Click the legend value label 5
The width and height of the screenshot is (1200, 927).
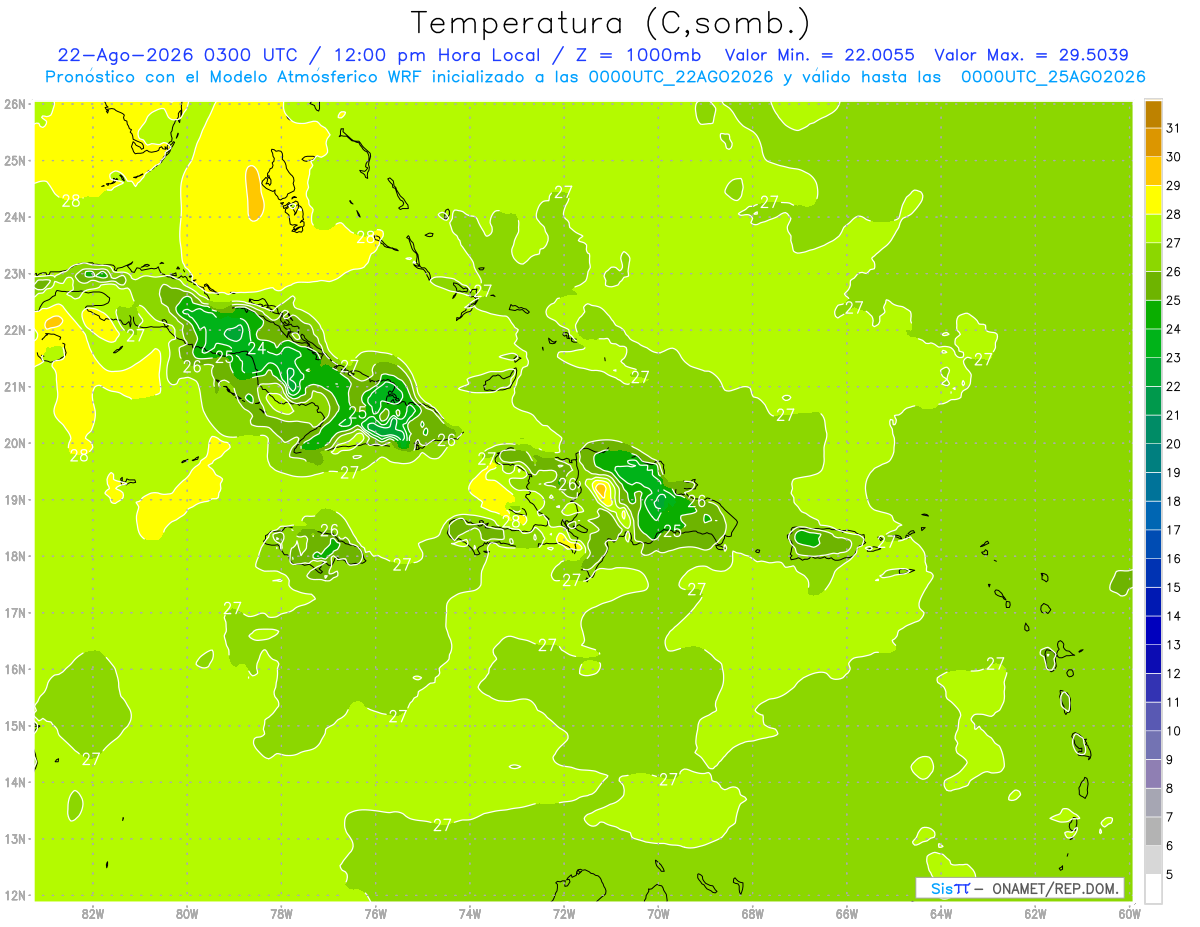[1171, 874]
